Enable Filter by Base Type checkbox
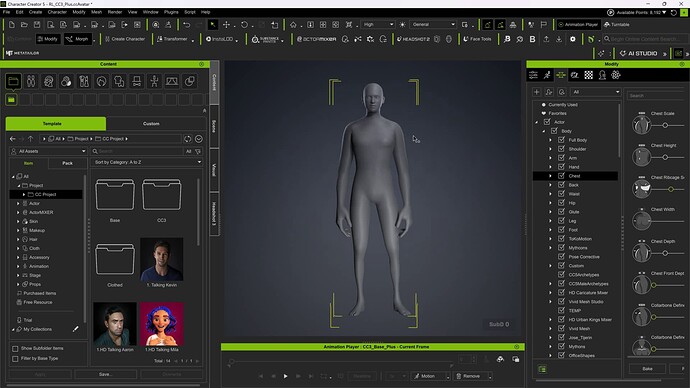The height and width of the screenshot is (388, 690). coord(15,359)
